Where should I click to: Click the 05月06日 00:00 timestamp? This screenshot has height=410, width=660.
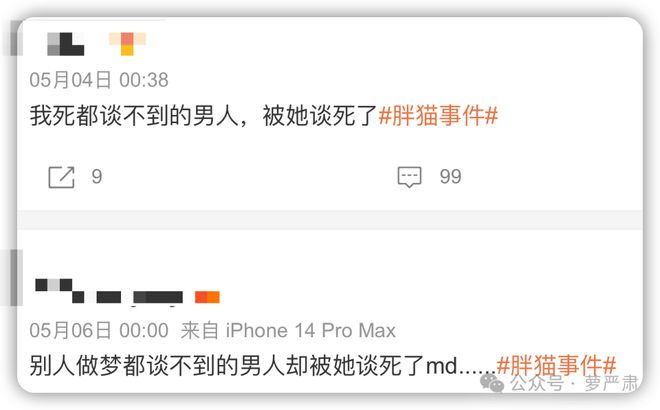(x=99, y=330)
